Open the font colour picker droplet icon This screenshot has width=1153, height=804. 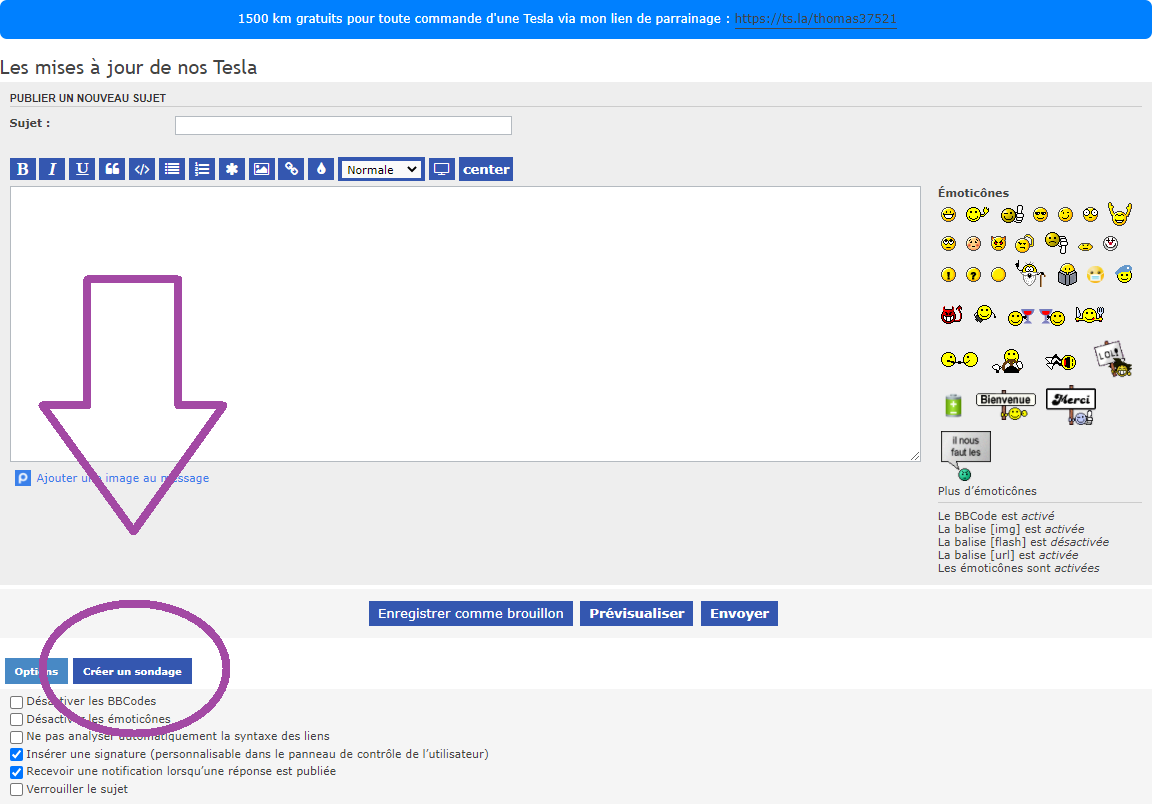pos(321,169)
